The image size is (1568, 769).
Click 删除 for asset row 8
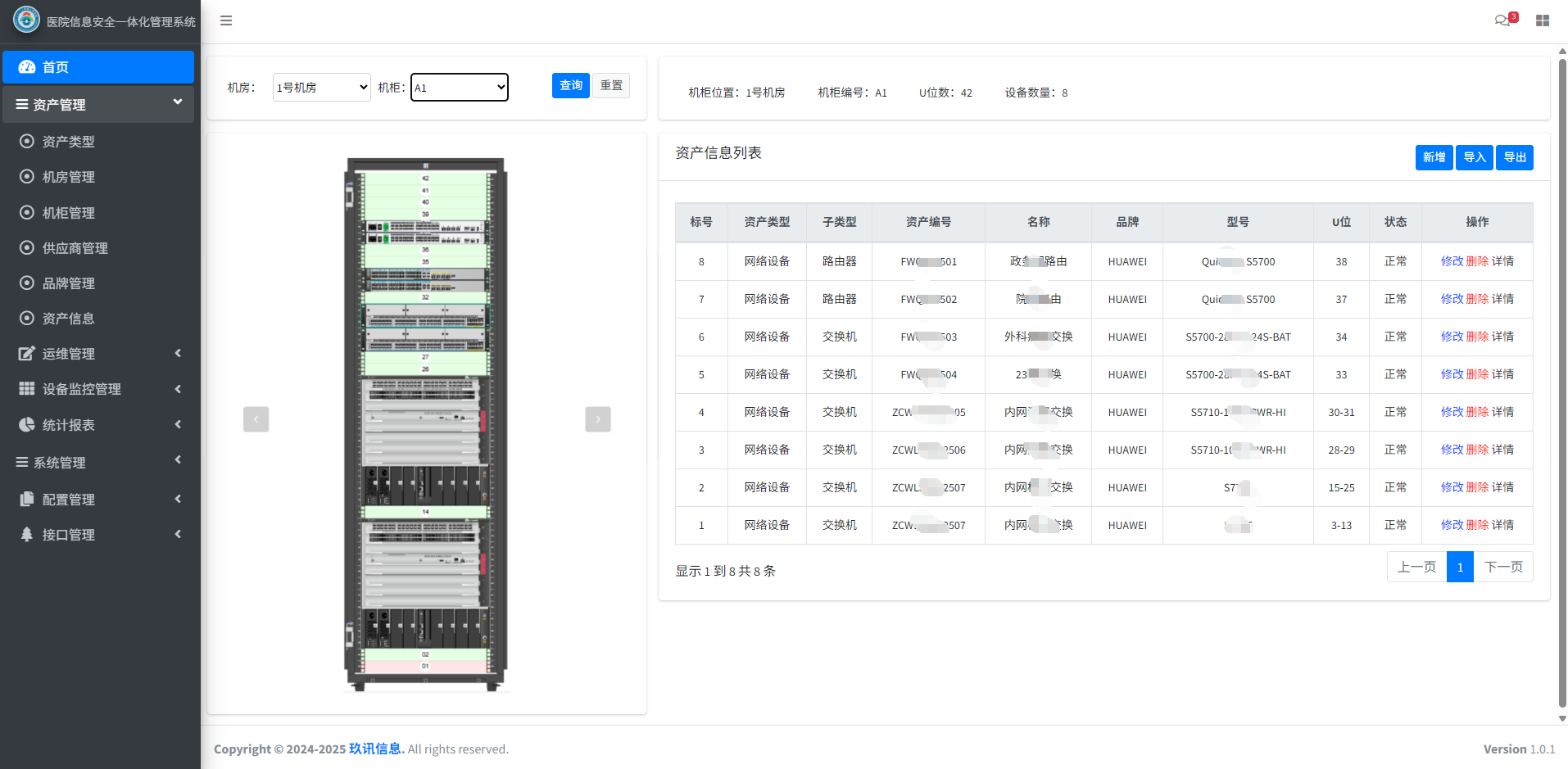click(1477, 261)
